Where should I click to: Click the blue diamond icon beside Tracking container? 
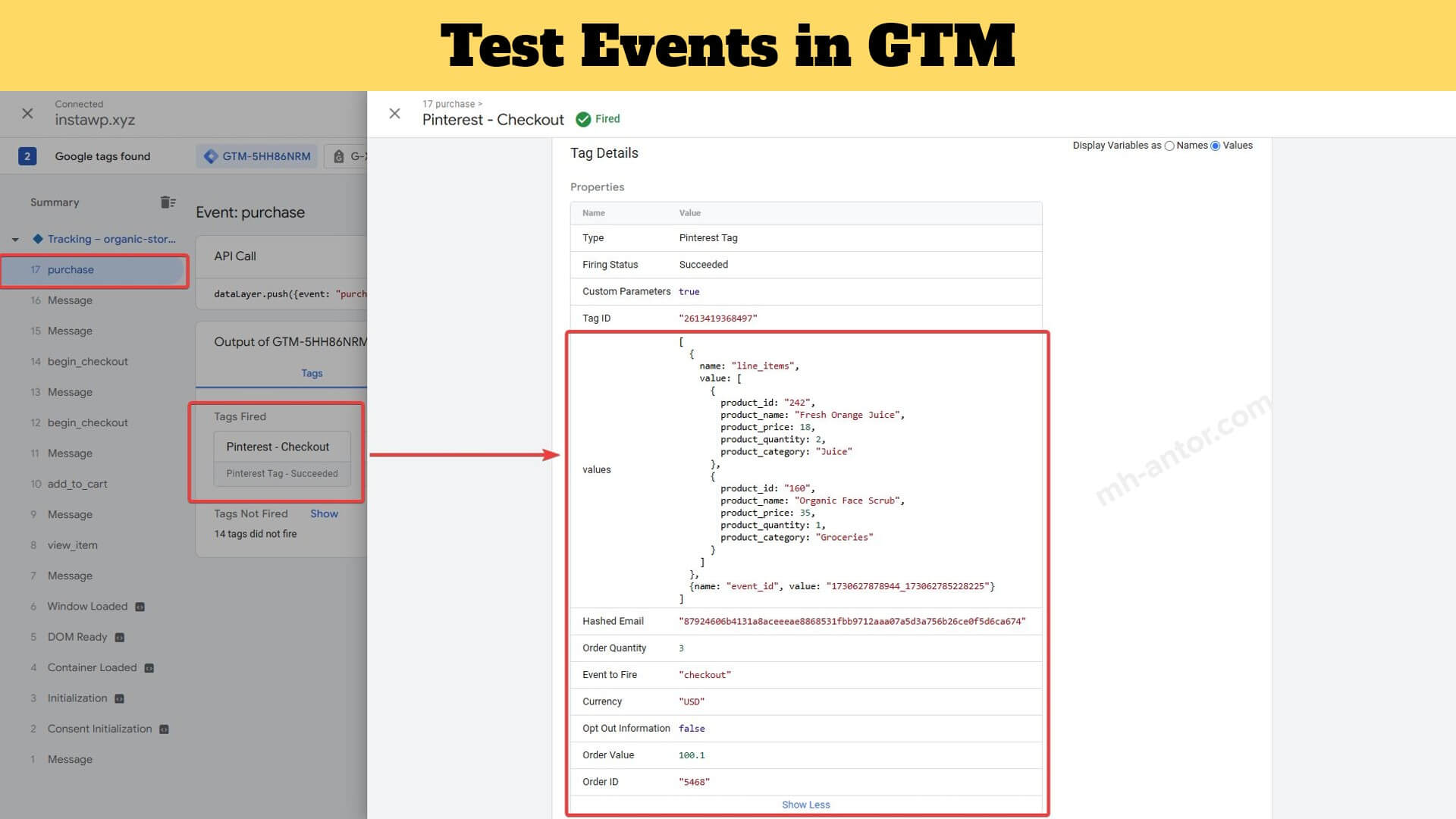point(38,239)
